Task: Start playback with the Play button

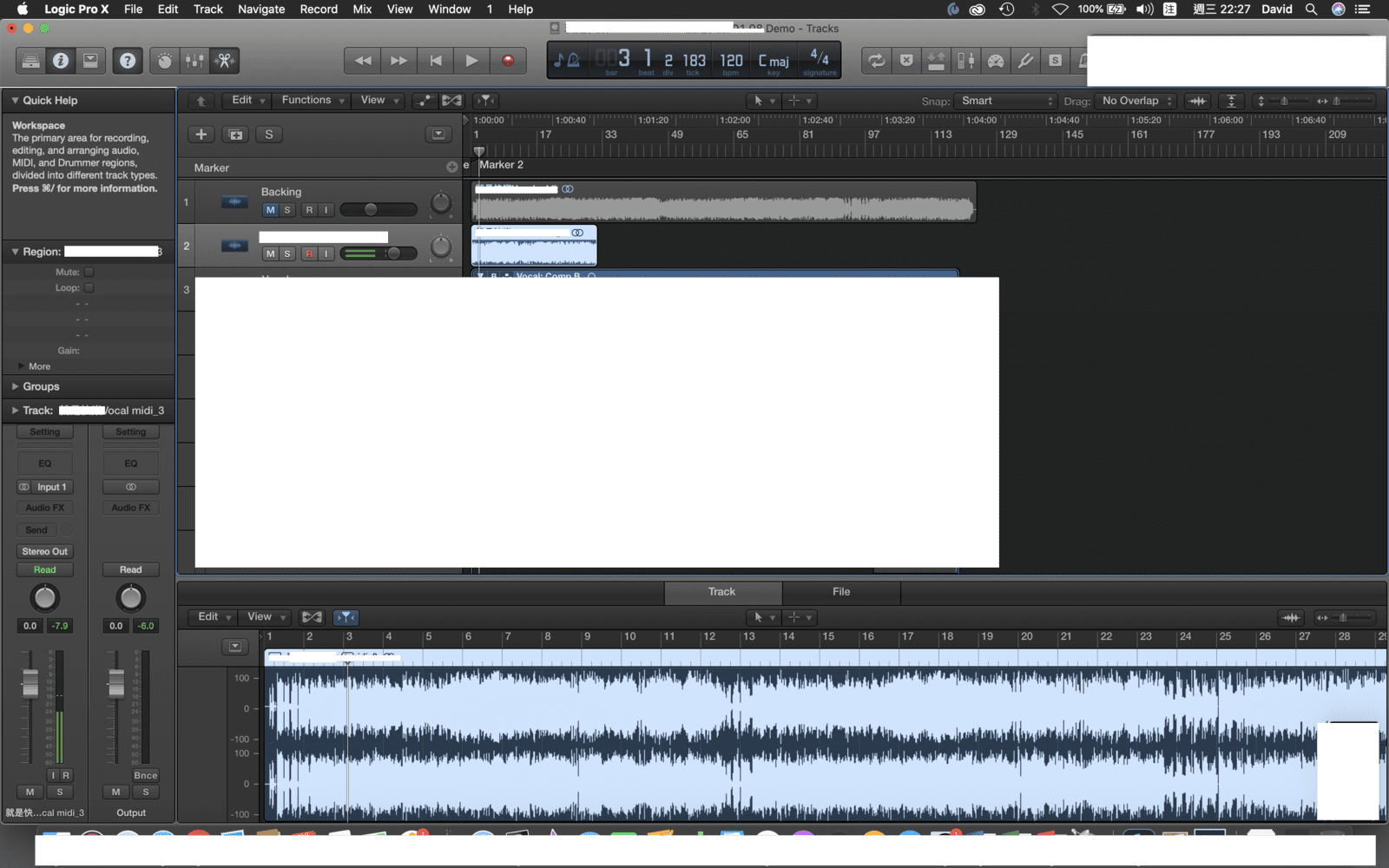Action: pyautogui.click(x=472, y=61)
